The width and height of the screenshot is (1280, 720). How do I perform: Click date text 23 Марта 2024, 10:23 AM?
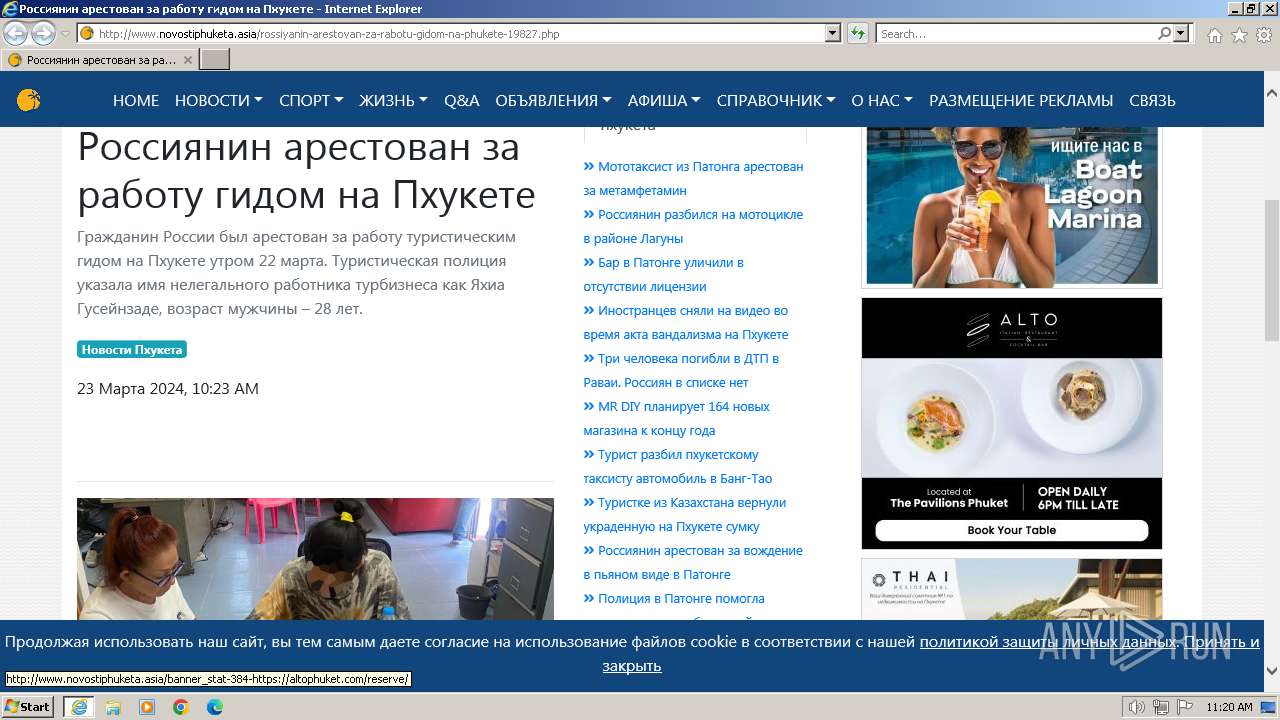(x=168, y=388)
